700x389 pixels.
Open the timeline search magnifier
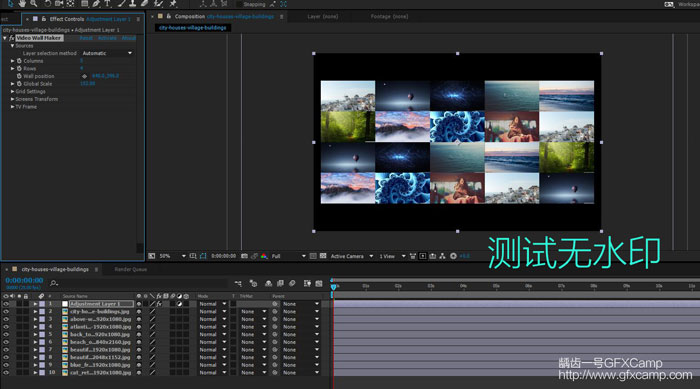click(54, 283)
